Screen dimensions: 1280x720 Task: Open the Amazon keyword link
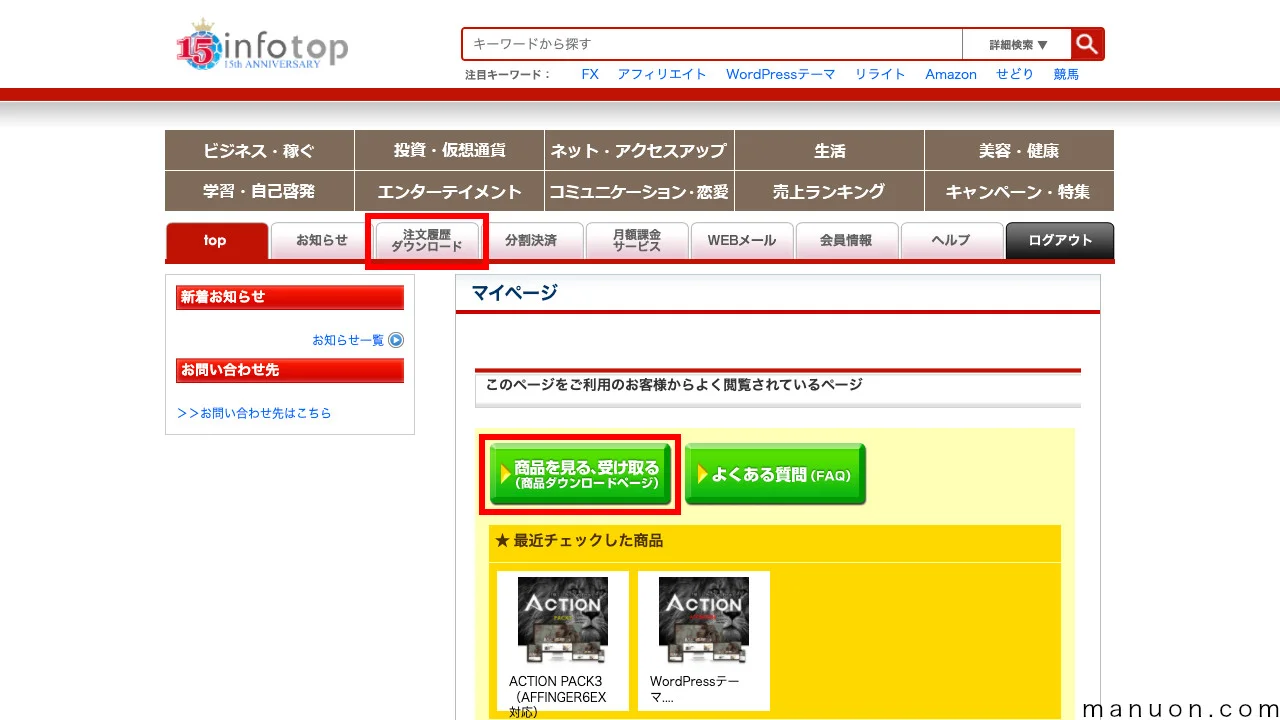tap(950, 74)
